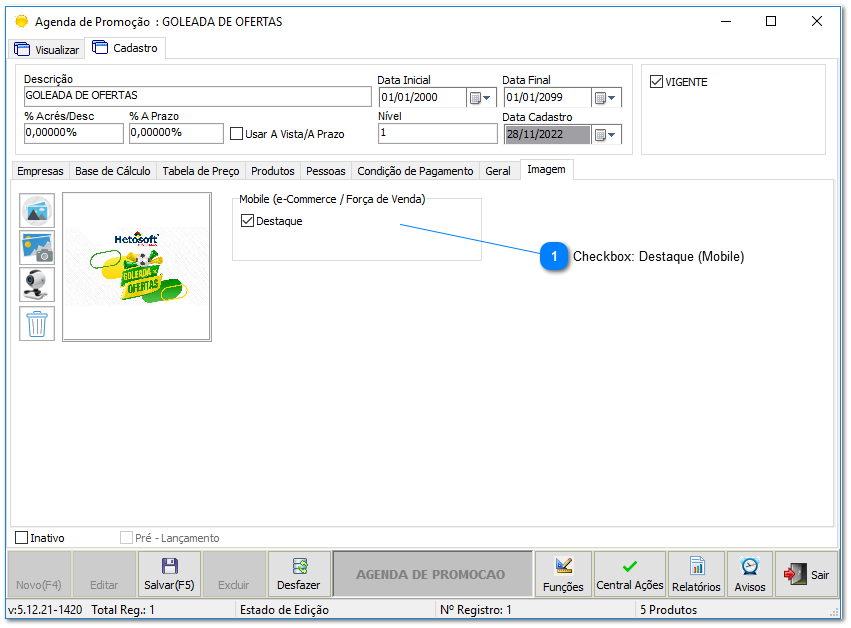Switch to the Visualizar tab
Screen dimensions: 851x628
pos(47,49)
